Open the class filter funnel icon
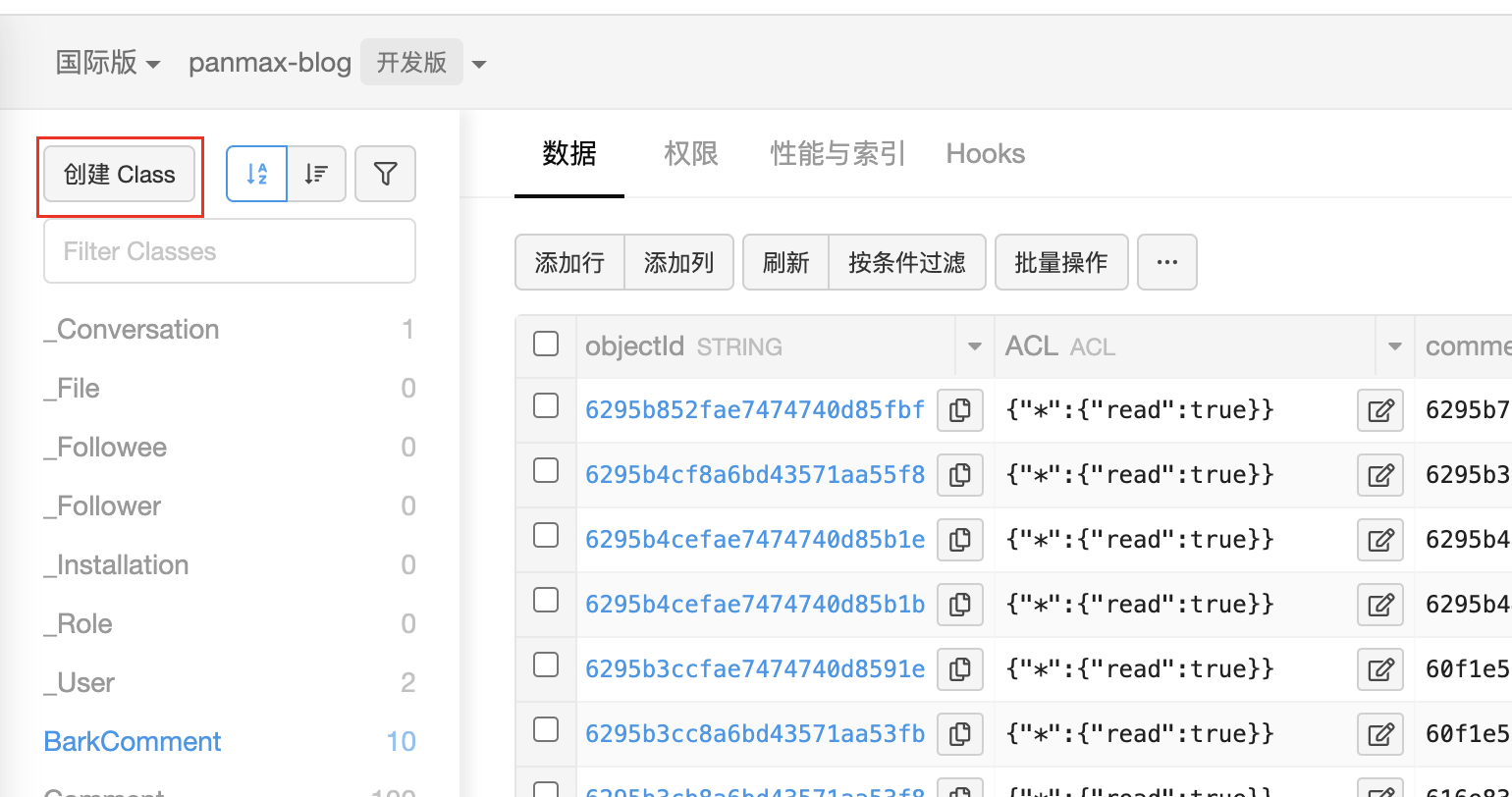The image size is (1512, 797). [386, 175]
